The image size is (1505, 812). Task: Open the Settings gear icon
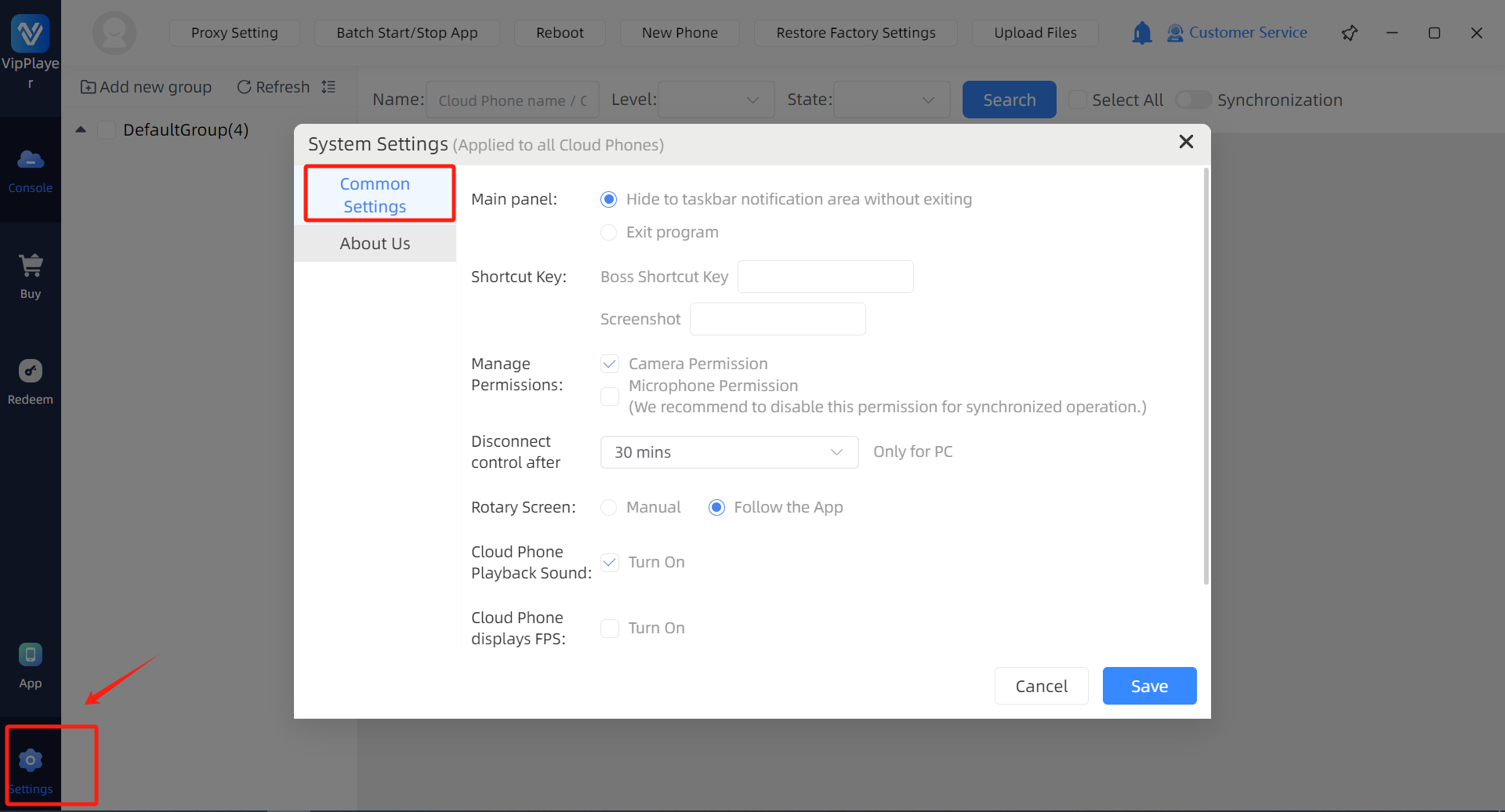click(x=31, y=760)
